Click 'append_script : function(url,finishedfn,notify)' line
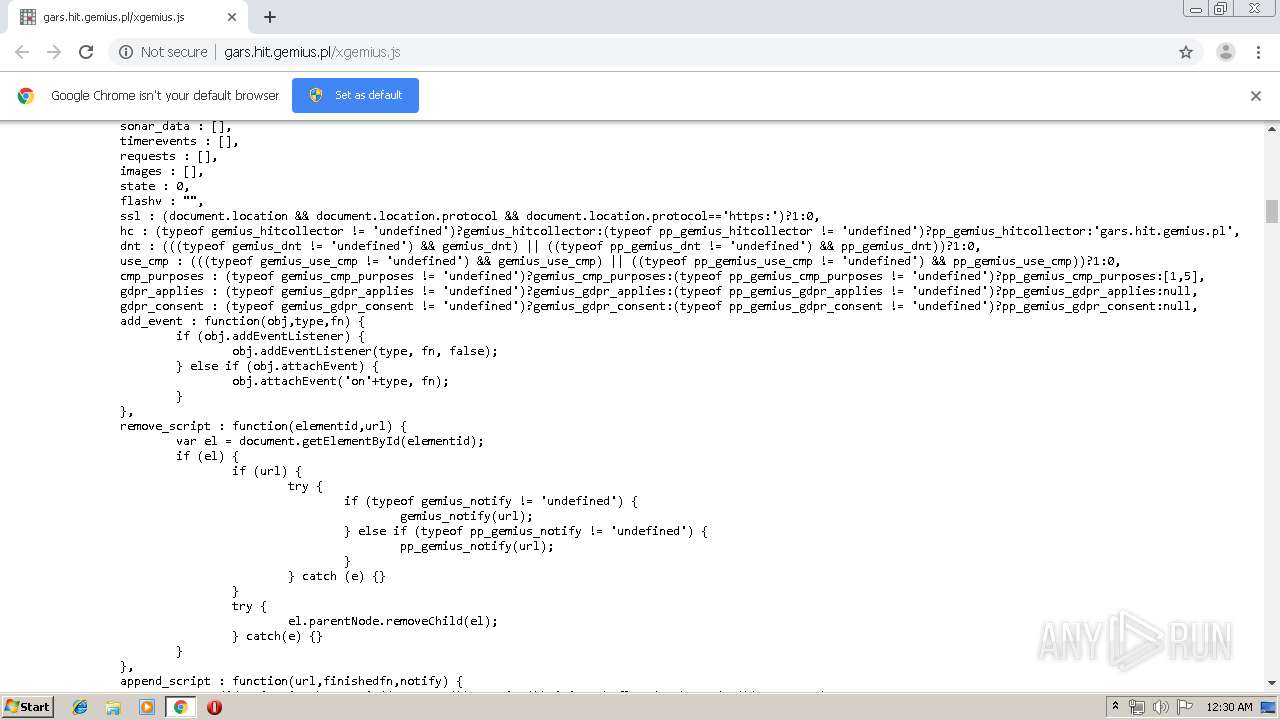Image resolution: width=1280 pixels, height=720 pixels. point(292,681)
